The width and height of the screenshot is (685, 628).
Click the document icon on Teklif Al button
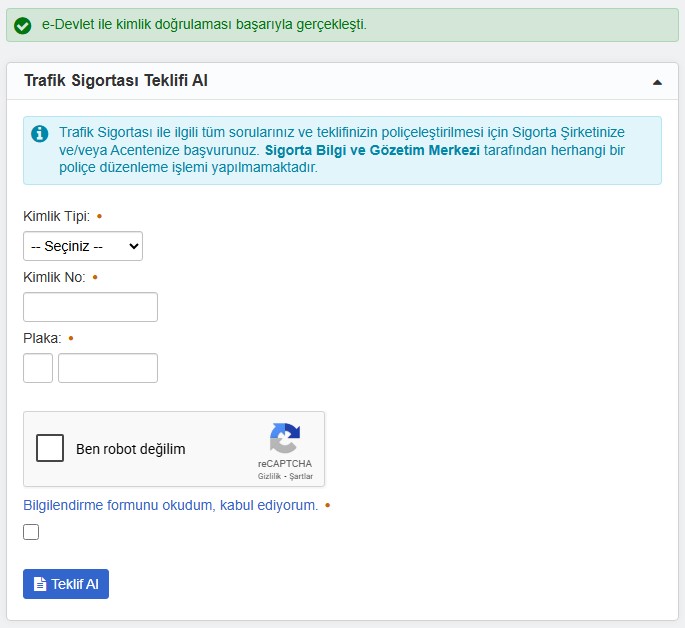point(40,584)
